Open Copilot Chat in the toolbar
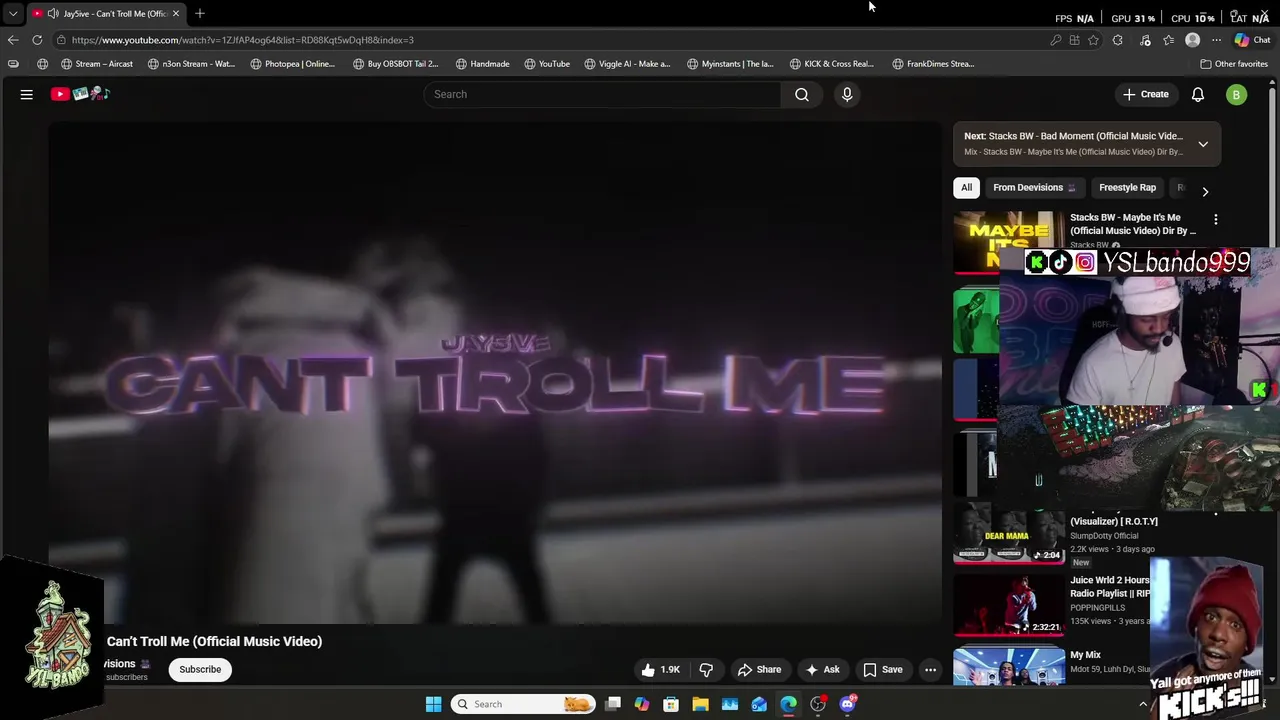 pos(1252,40)
